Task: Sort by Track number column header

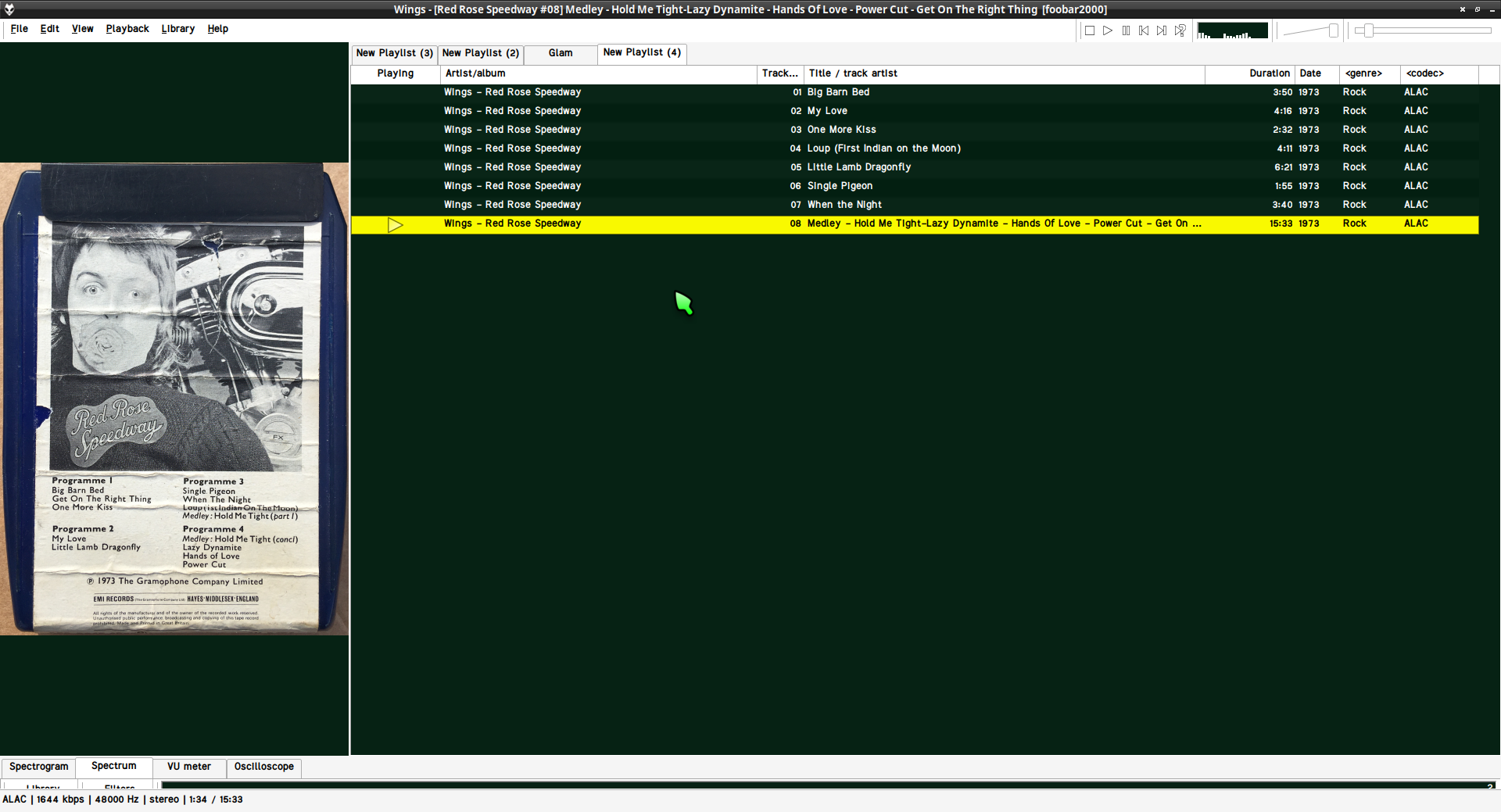Action: [780, 73]
